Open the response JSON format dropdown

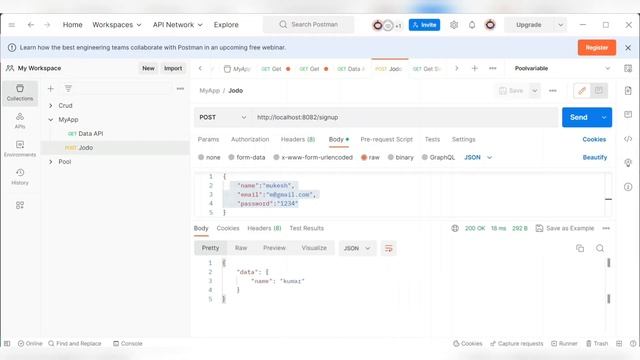(x=357, y=248)
